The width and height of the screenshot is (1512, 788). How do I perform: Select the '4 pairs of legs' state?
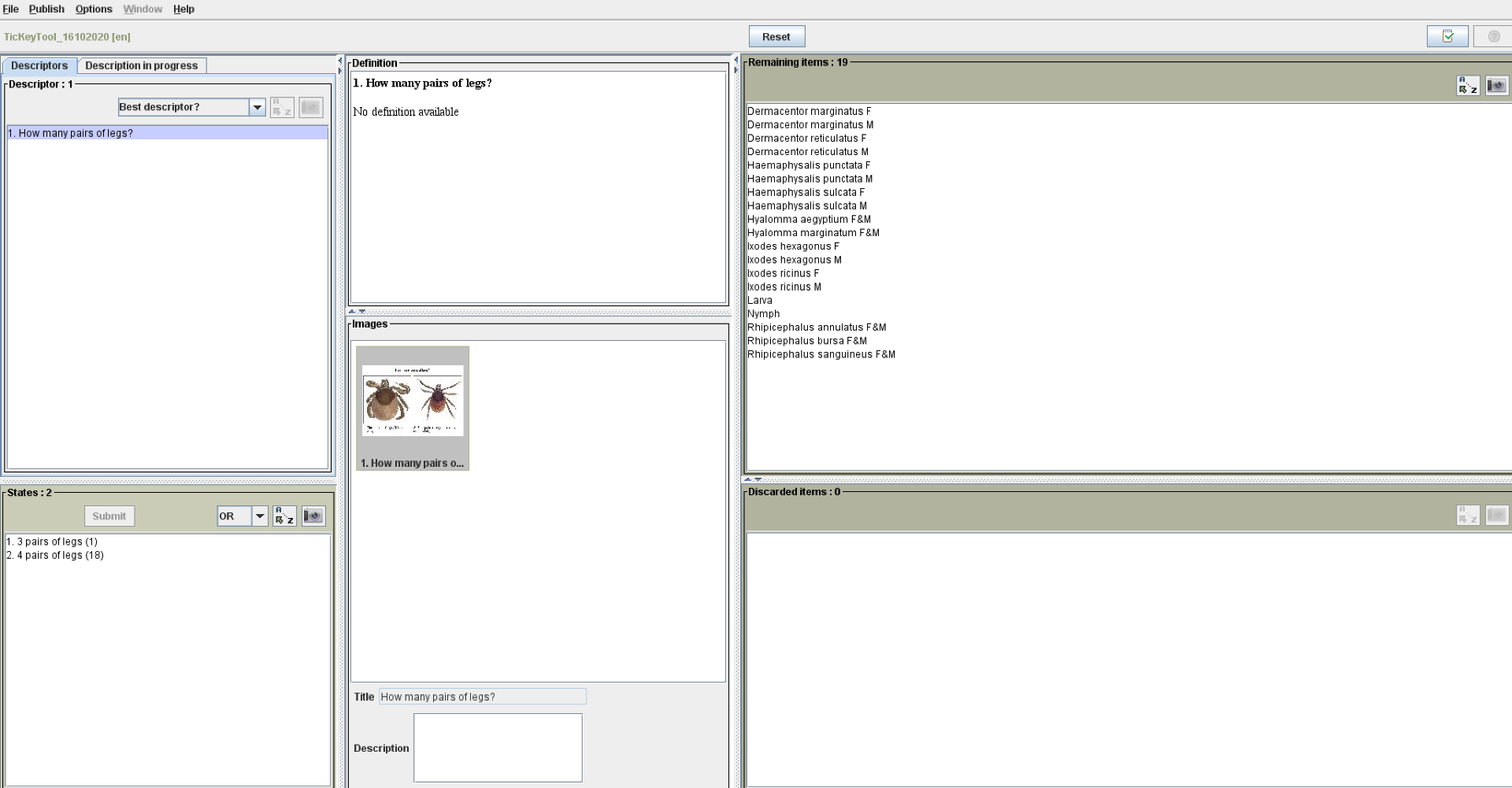(55, 555)
